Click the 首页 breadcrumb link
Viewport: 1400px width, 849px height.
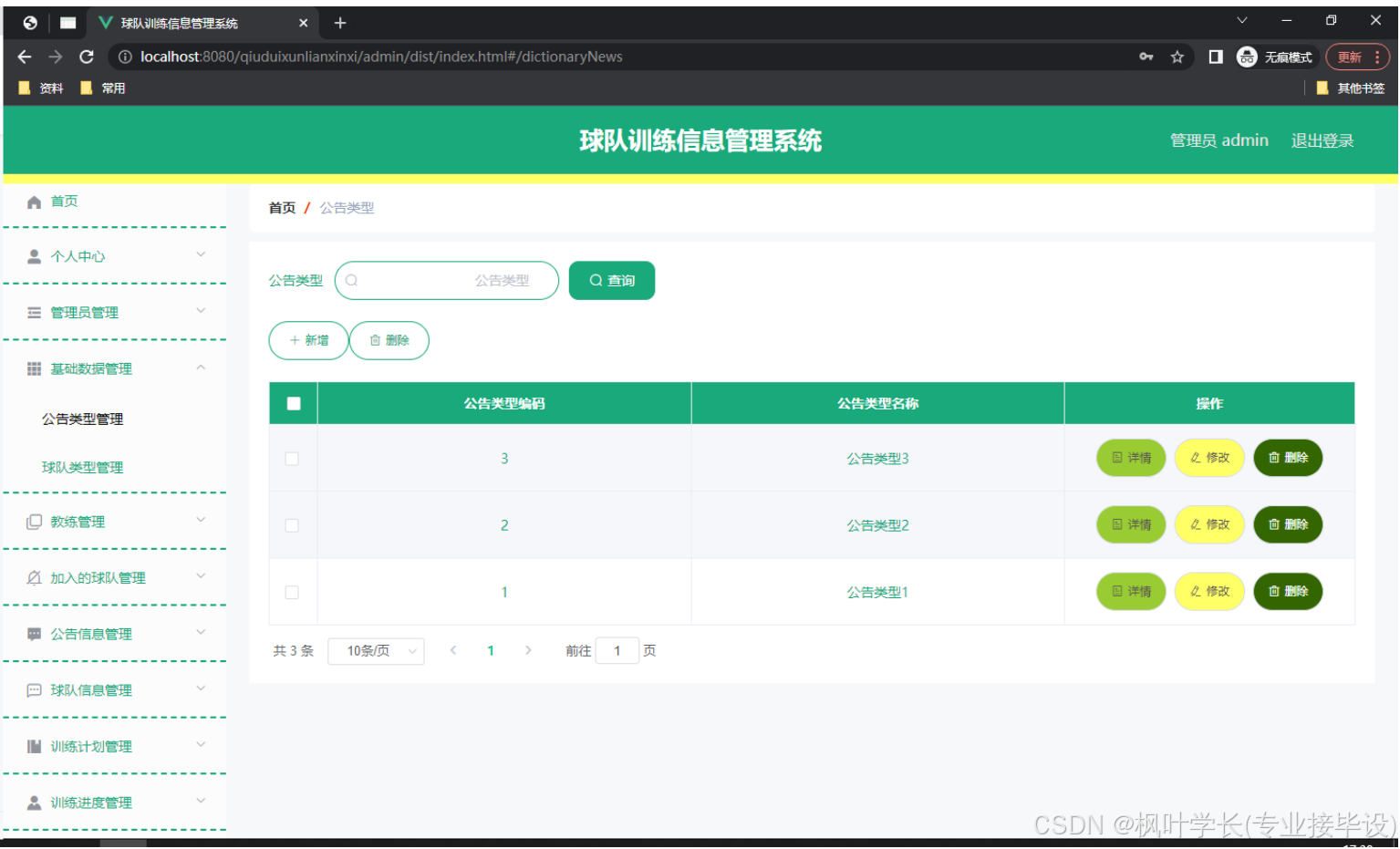click(282, 208)
